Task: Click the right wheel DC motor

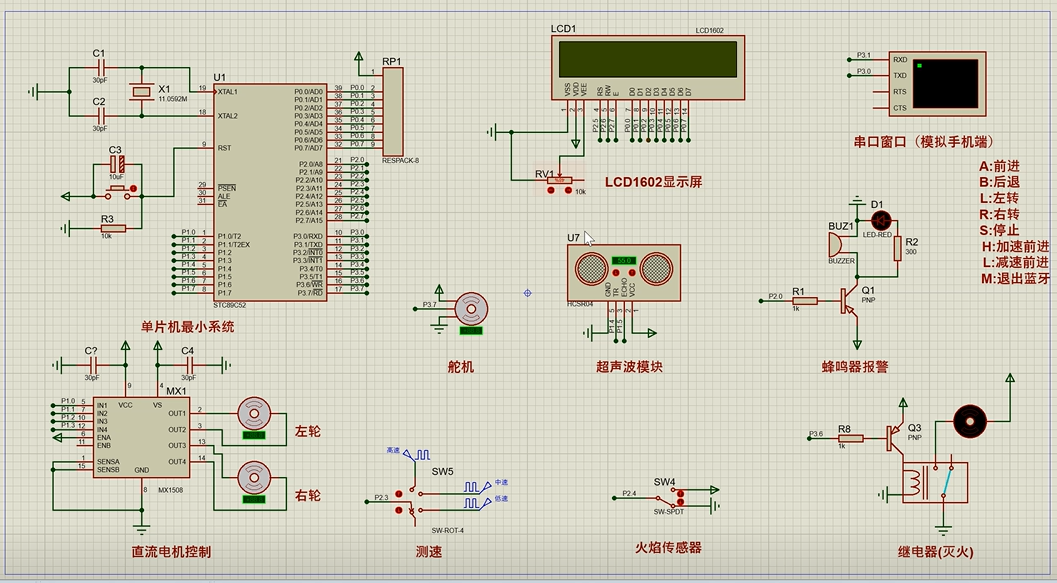Action: click(x=253, y=475)
